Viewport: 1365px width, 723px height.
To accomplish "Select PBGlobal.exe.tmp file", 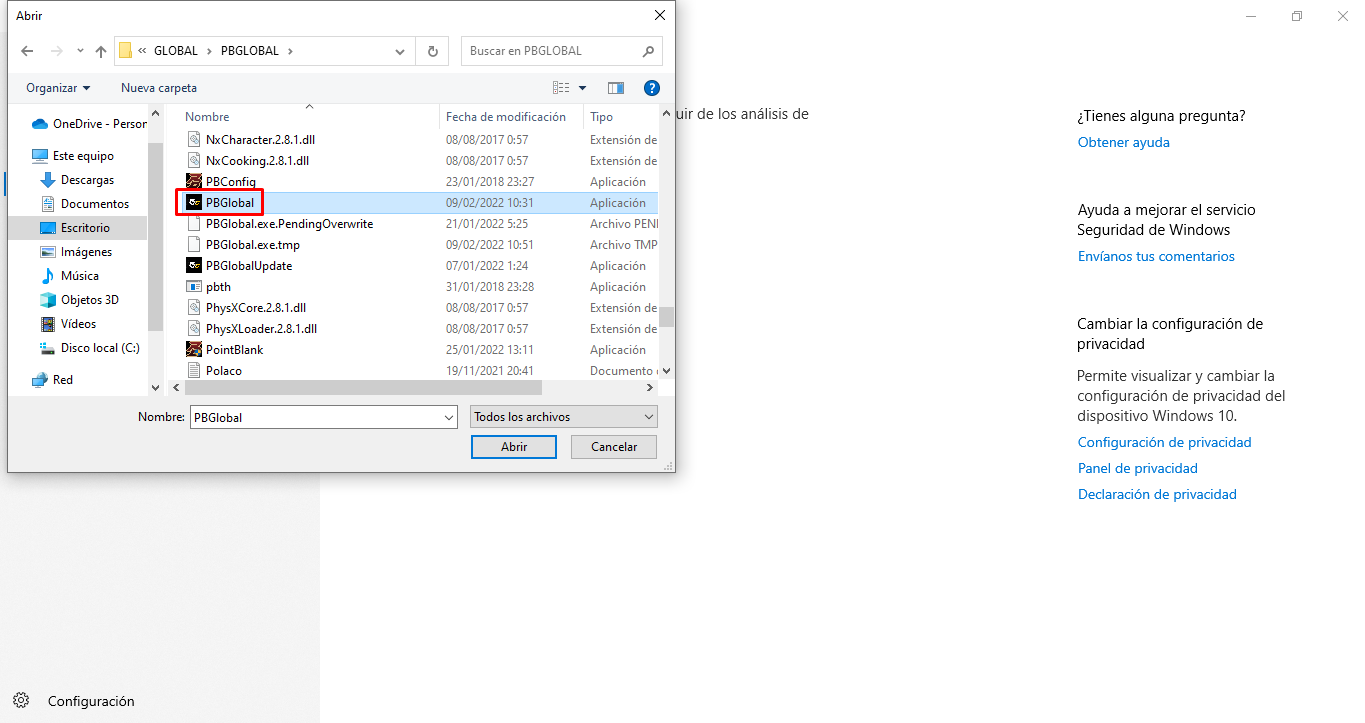I will coord(253,245).
